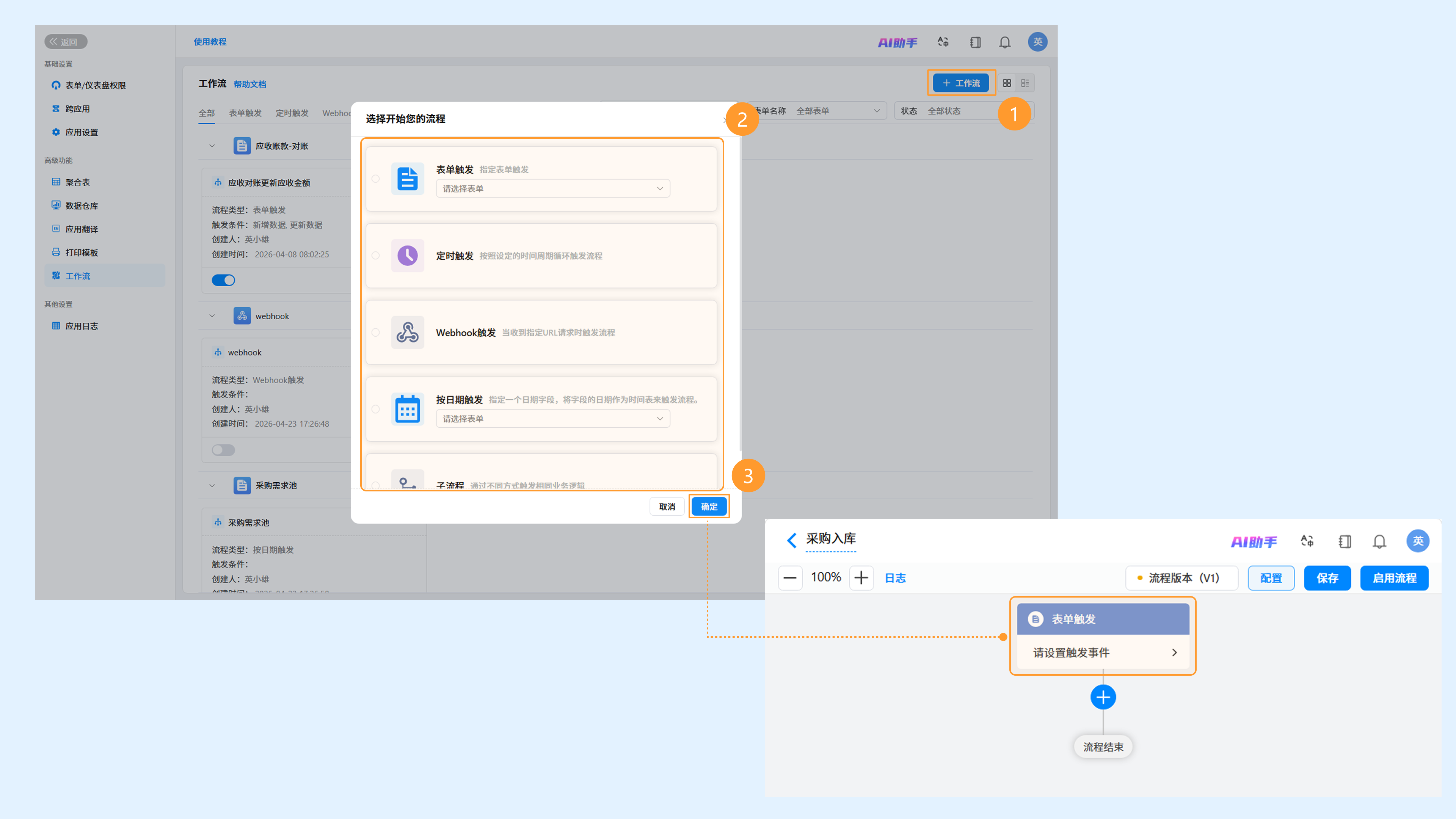Image resolution: width=1456 pixels, height=819 pixels.
Task: Switch workflow list to list view
Action: click(1025, 83)
